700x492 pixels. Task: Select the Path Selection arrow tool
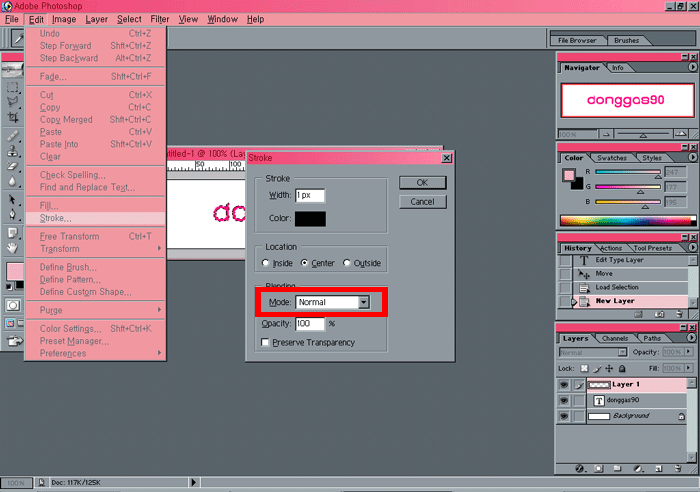(12, 200)
